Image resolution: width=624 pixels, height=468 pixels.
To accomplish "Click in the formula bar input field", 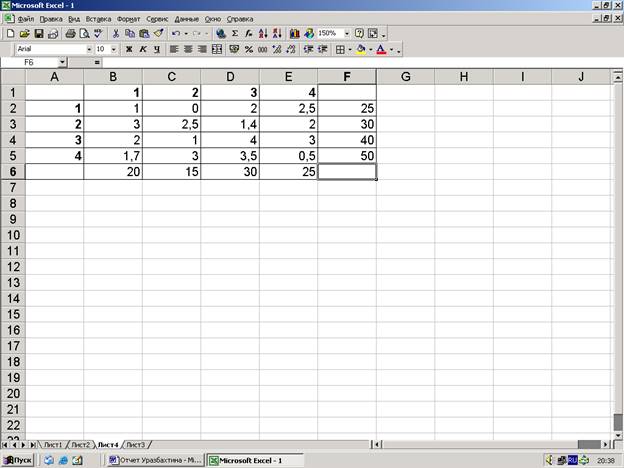I will pos(362,62).
